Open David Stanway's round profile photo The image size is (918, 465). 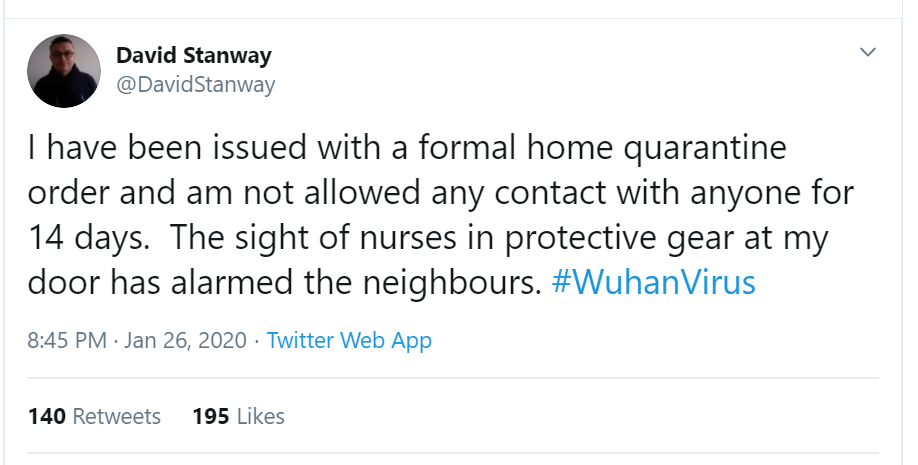pyautogui.click(x=64, y=71)
